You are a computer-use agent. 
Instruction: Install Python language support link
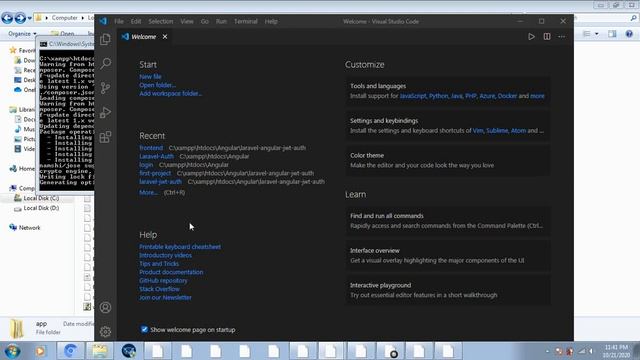pos(438,96)
